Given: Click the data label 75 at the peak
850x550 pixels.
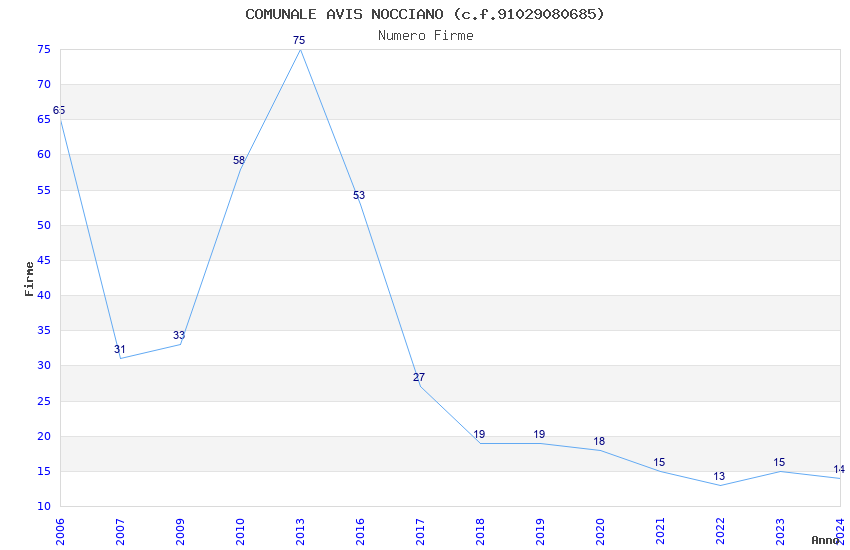Looking at the screenshot, I should [299, 40].
